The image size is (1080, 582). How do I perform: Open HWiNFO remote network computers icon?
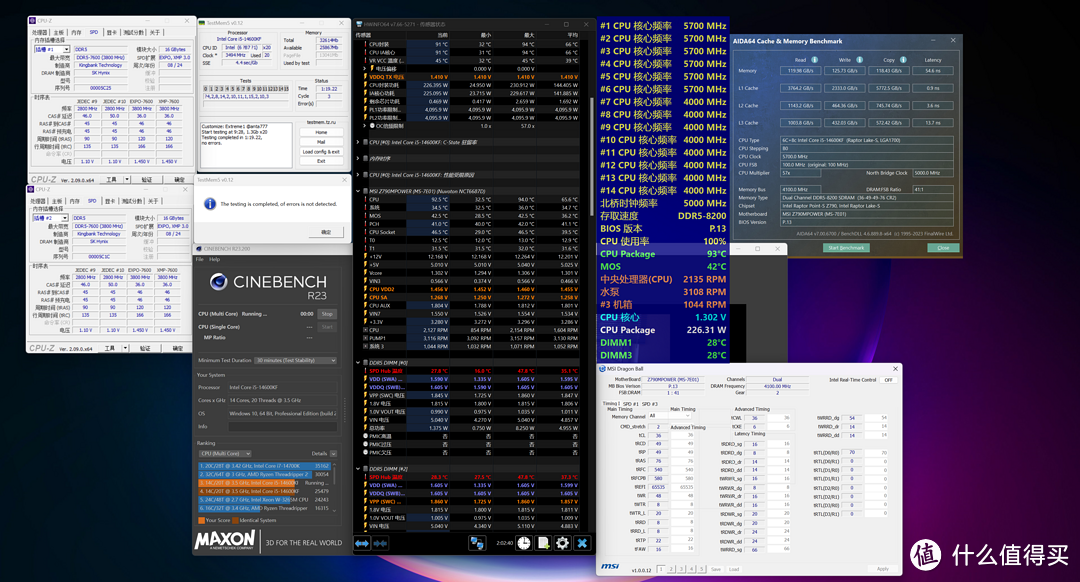coord(476,543)
